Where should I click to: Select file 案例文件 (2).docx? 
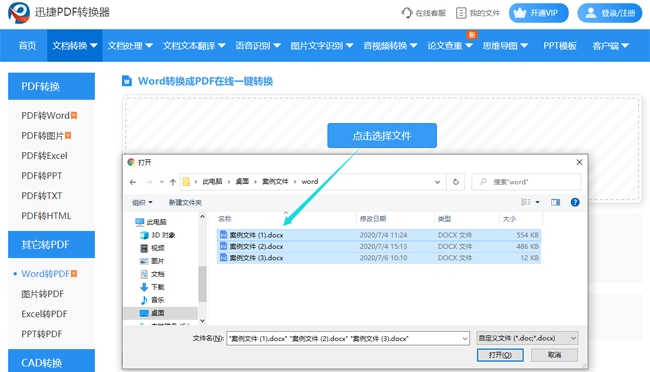coord(378,246)
